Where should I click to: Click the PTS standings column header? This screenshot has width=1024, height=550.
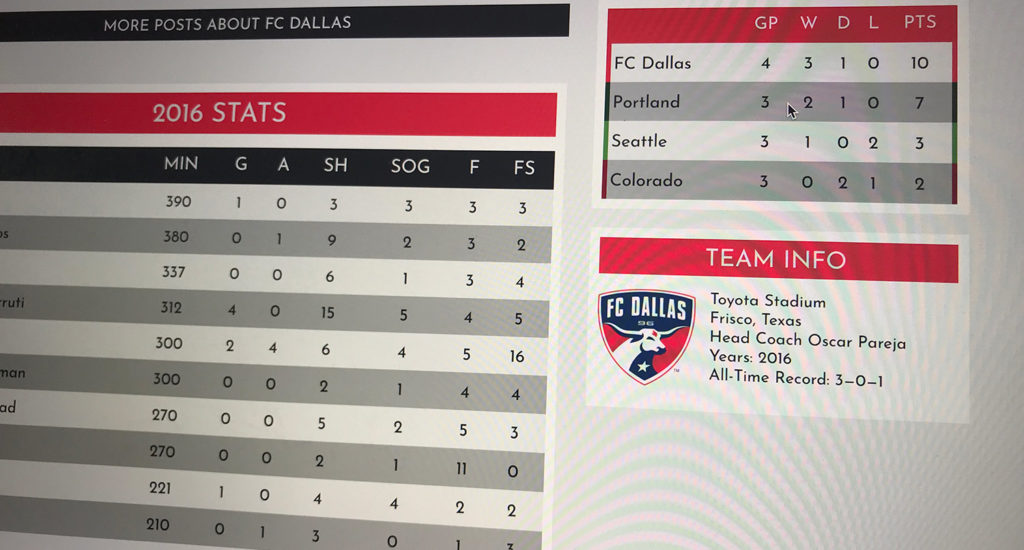920,22
